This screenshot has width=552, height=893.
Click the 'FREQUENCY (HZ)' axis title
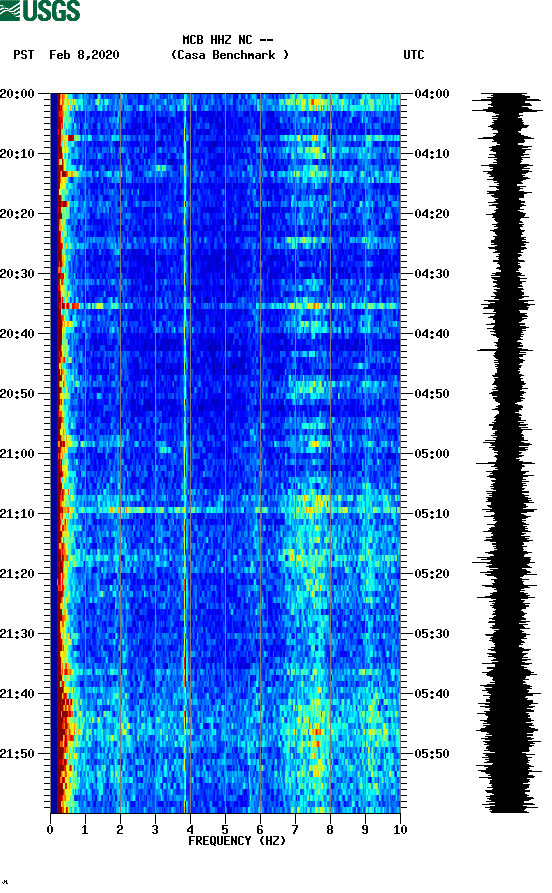click(237, 841)
